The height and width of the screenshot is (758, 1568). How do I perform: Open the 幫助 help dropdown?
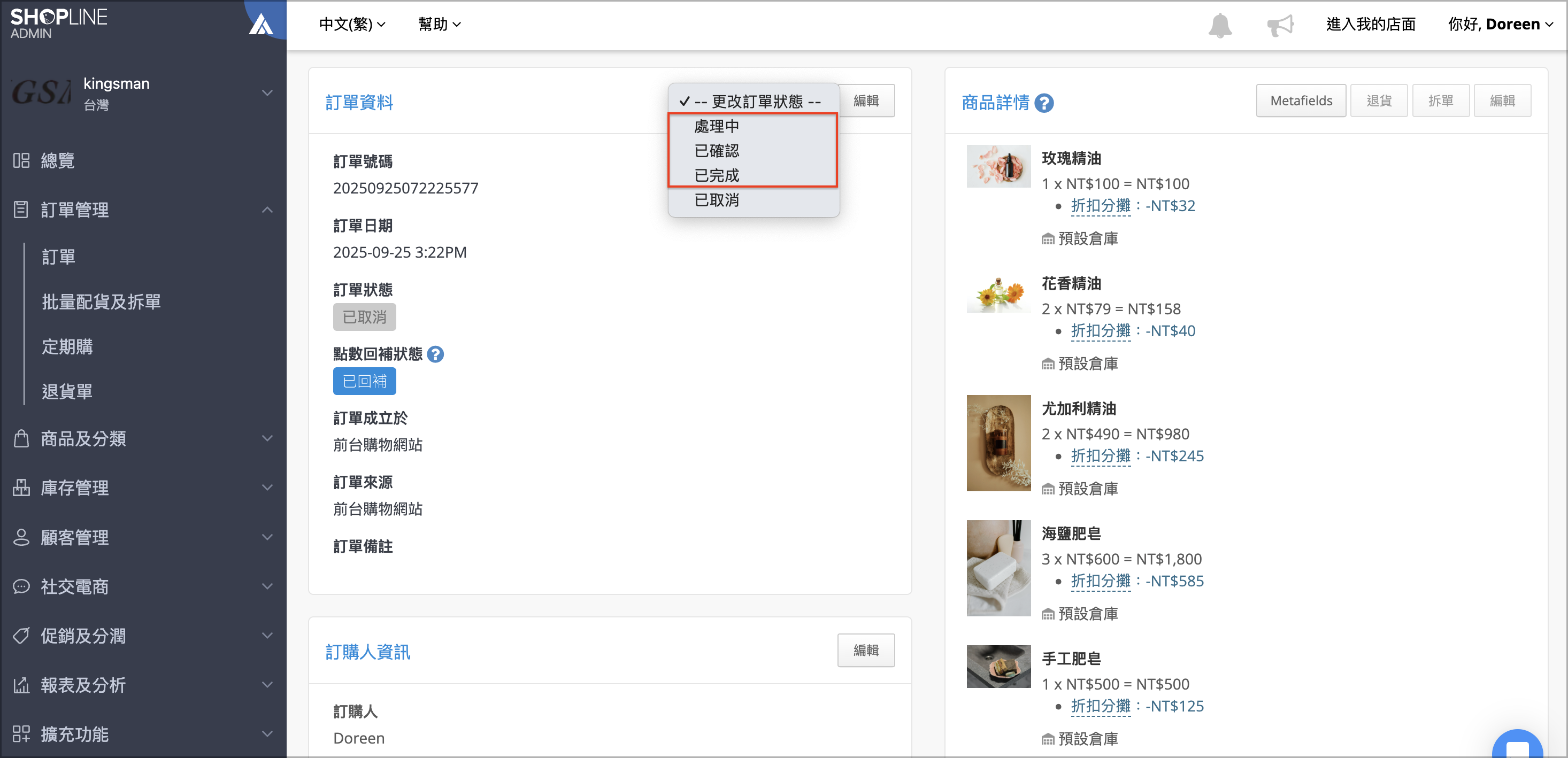click(x=440, y=25)
